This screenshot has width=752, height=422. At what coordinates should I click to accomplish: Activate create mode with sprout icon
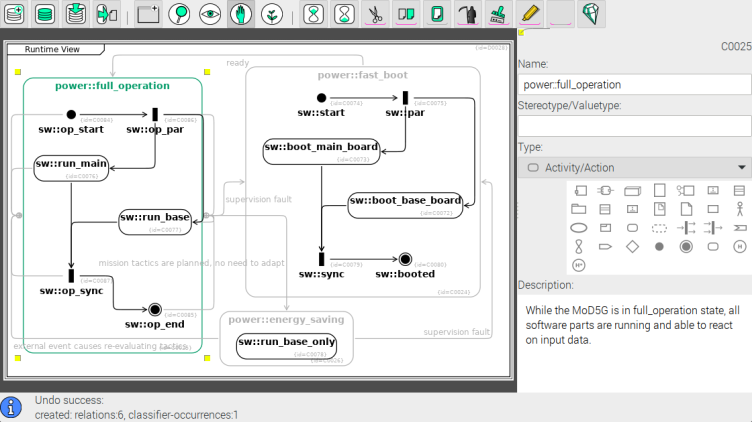click(271, 14)
